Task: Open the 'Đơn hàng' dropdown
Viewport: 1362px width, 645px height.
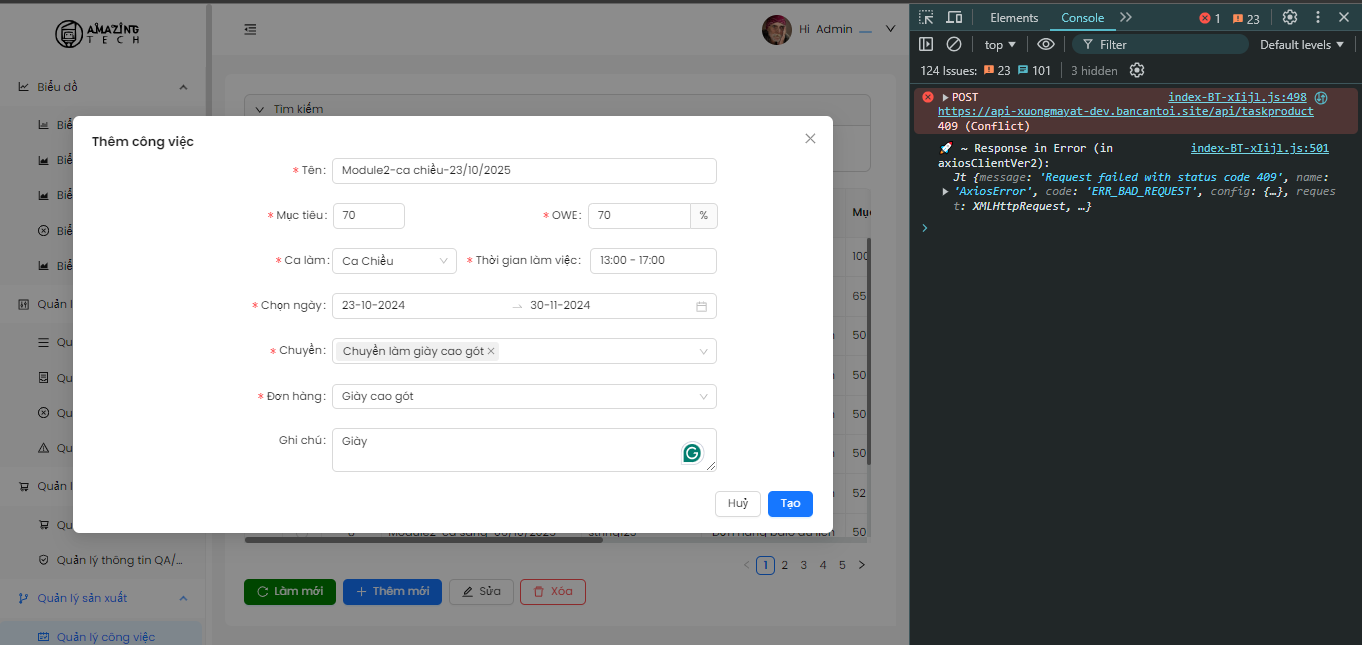Action: click(524, 397)
